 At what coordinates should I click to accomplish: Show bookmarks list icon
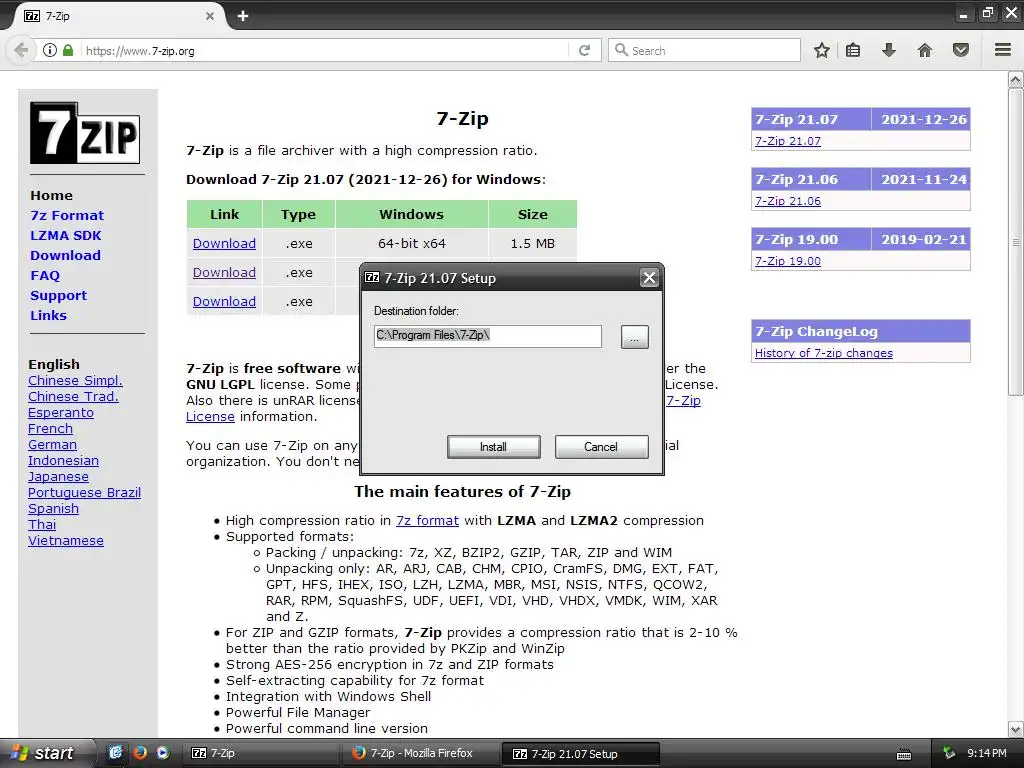853,50
